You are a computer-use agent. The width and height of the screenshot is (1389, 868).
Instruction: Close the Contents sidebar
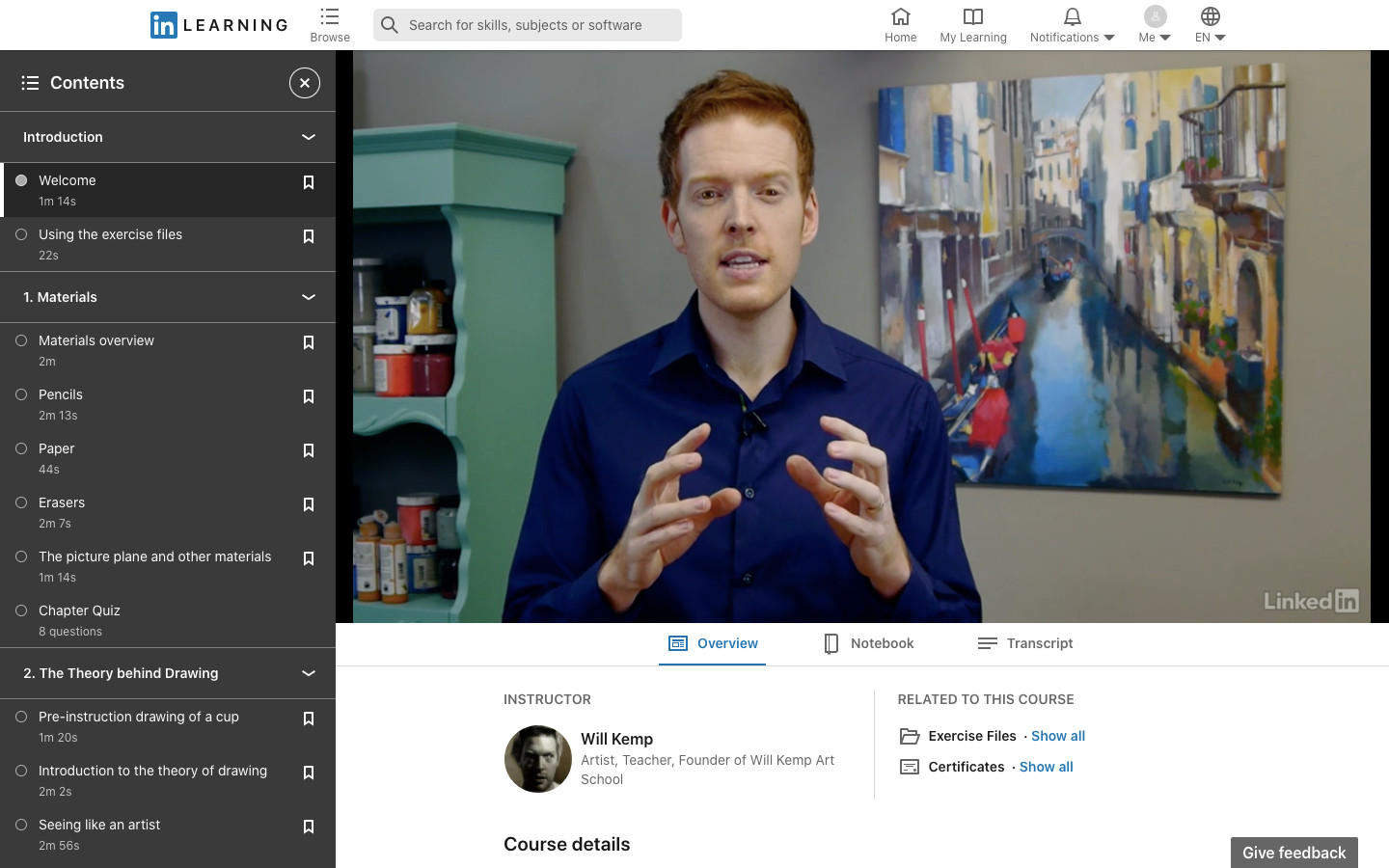(x=305, y=83)
